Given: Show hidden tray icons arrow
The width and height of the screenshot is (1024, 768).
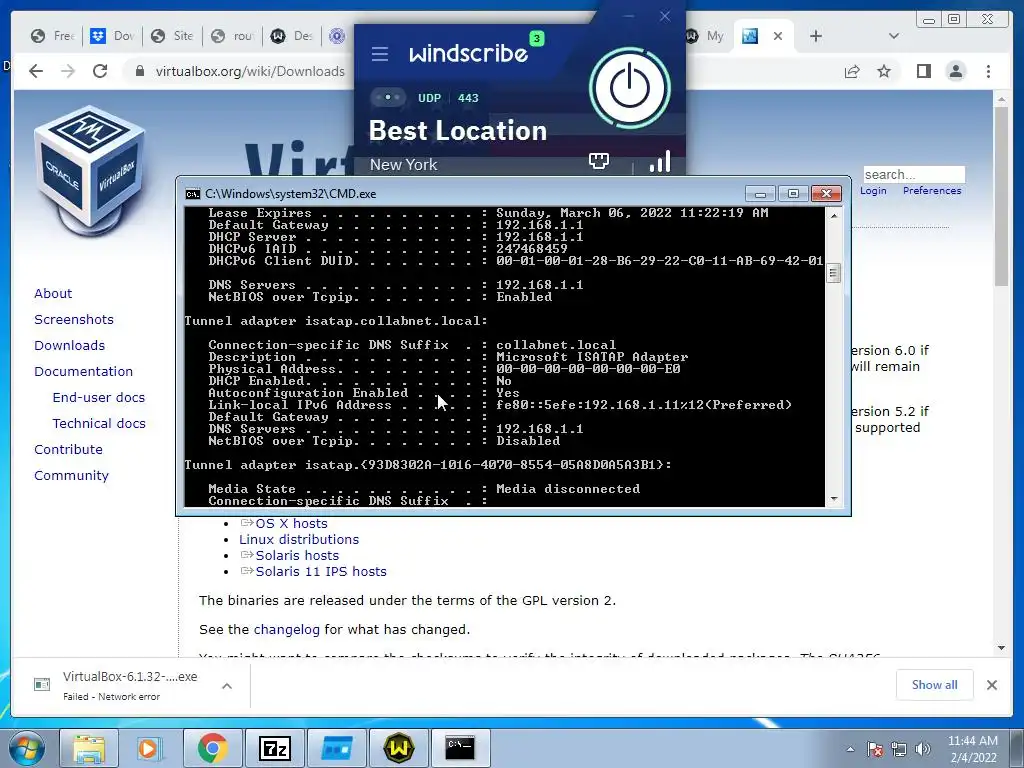Looking at the screenshot, I should (850, 749).
